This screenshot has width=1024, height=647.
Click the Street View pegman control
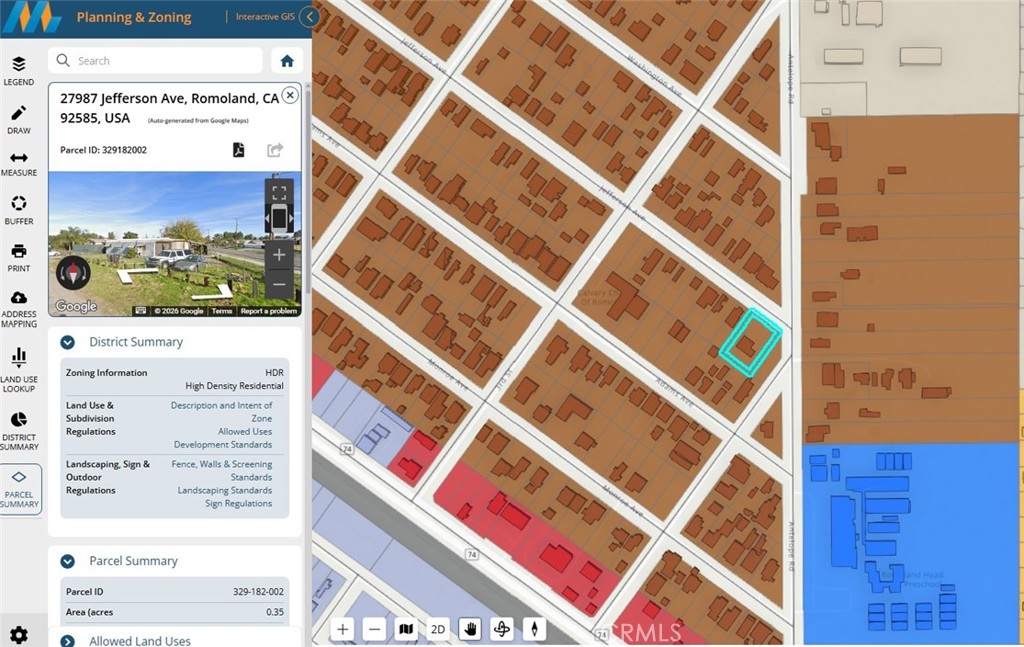(279, 219)
